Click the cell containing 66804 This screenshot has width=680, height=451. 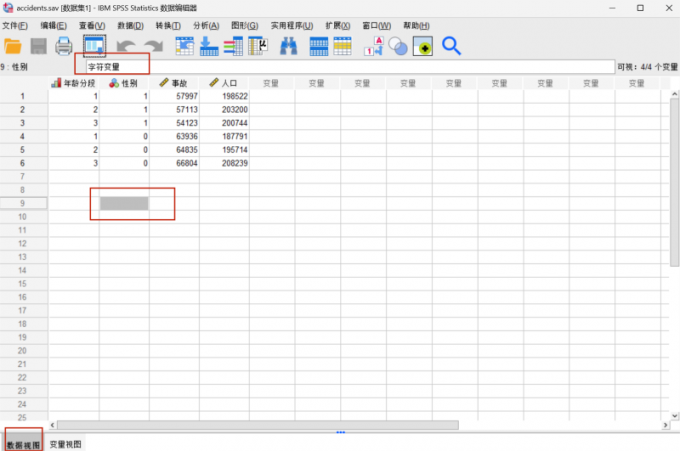tap(175, 162)
